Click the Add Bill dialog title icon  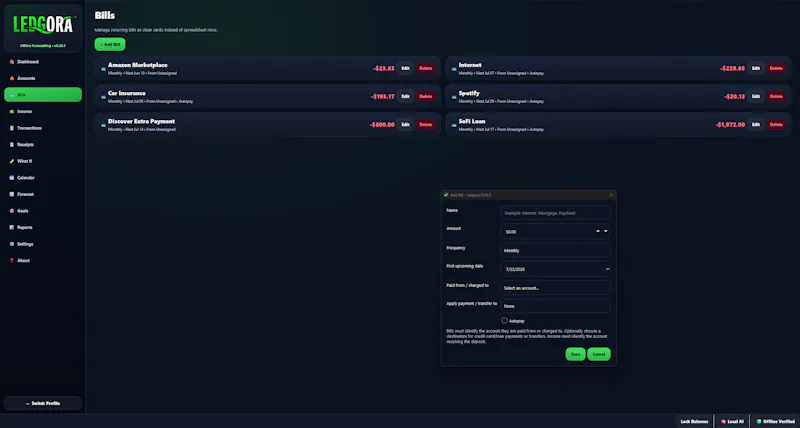click(x=446, y=195)
